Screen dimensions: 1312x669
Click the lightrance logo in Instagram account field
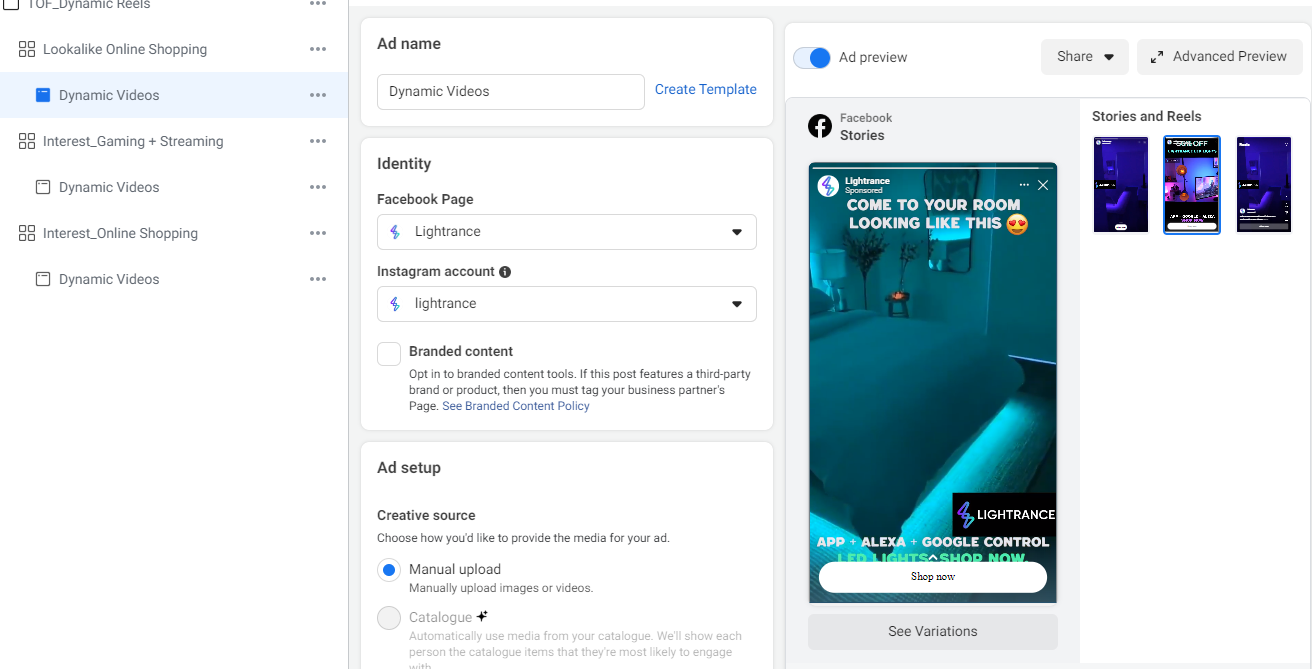395,304
